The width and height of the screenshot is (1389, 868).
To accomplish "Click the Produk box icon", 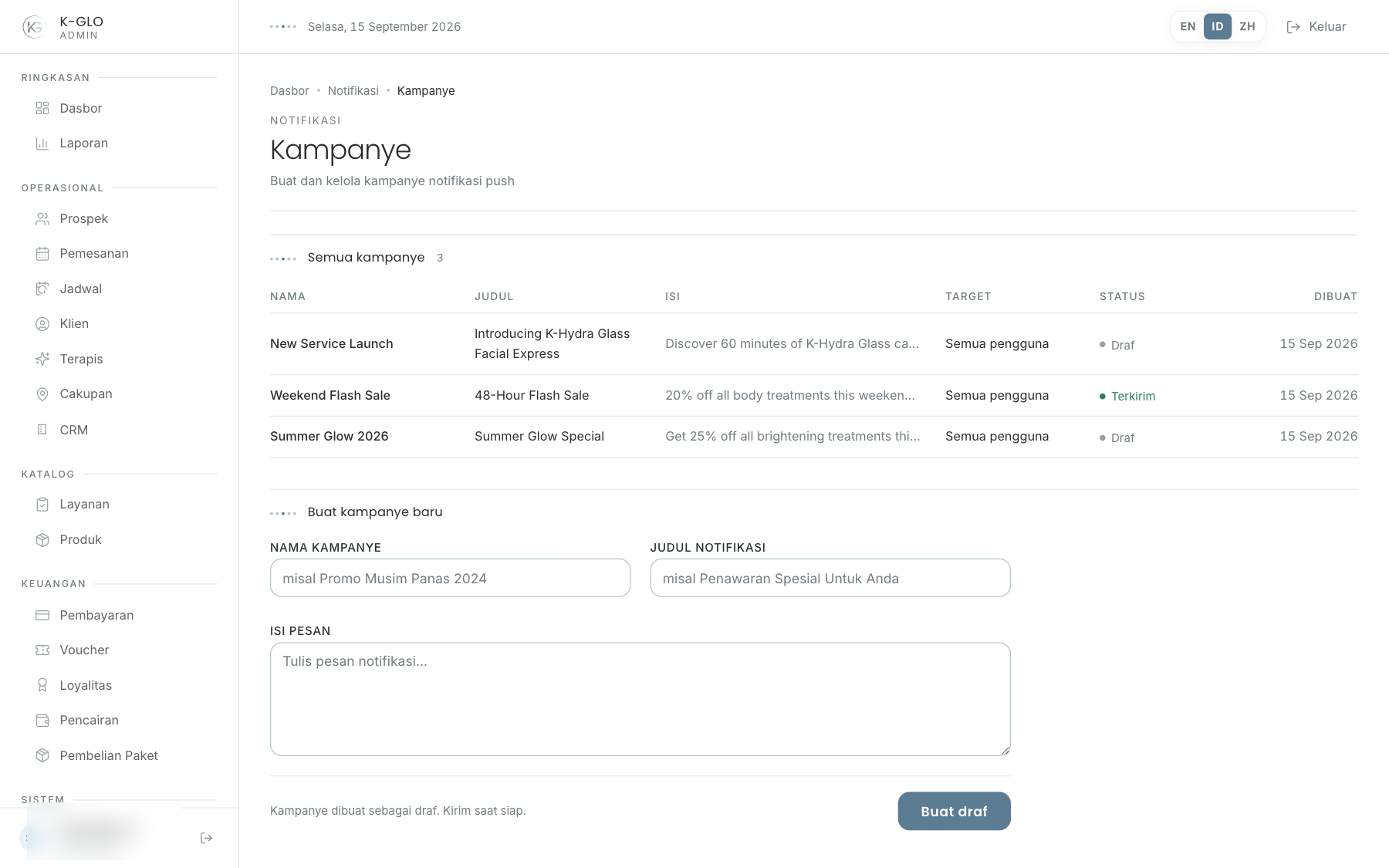I will pyautogui.click(x=42, y=540).
